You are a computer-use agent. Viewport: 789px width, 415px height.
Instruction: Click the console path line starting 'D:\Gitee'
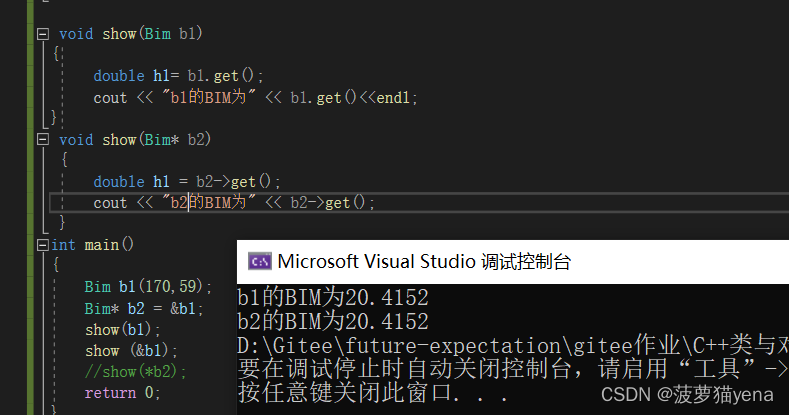[x=513, y=346]
